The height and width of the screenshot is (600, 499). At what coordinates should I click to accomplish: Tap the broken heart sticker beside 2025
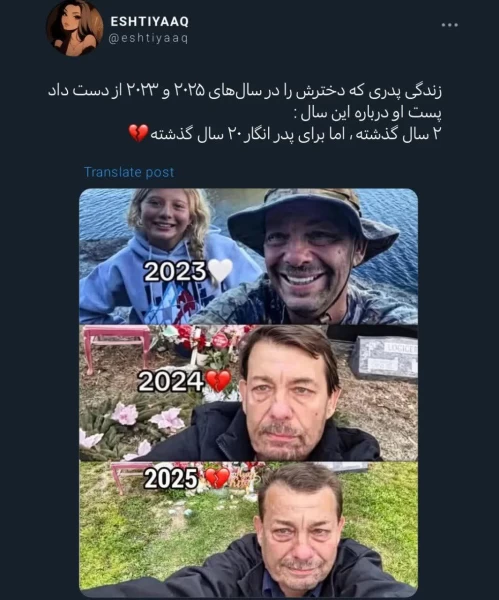pos(217,478)
